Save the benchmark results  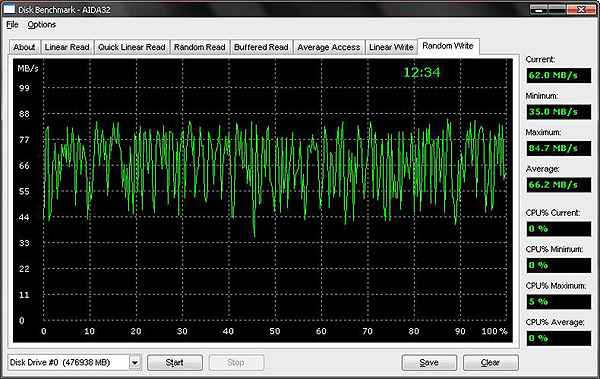[429, 363]
